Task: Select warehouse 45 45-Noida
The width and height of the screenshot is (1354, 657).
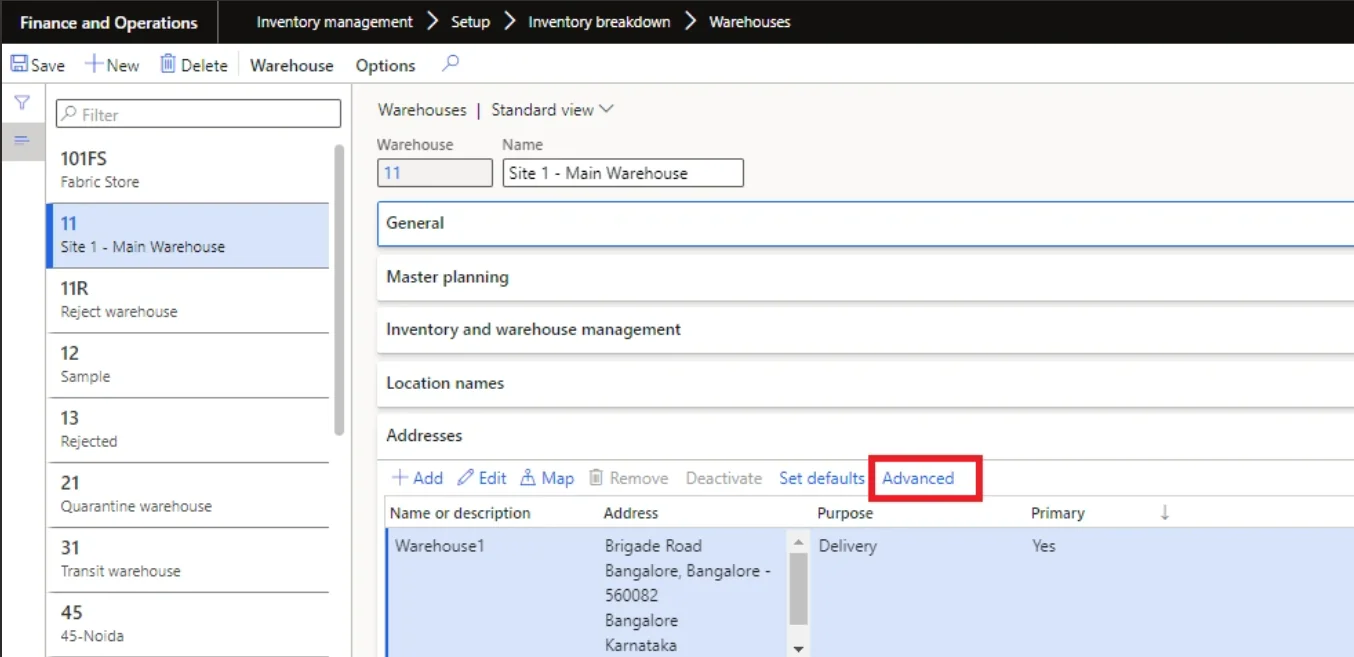Action: click(188, 625)
